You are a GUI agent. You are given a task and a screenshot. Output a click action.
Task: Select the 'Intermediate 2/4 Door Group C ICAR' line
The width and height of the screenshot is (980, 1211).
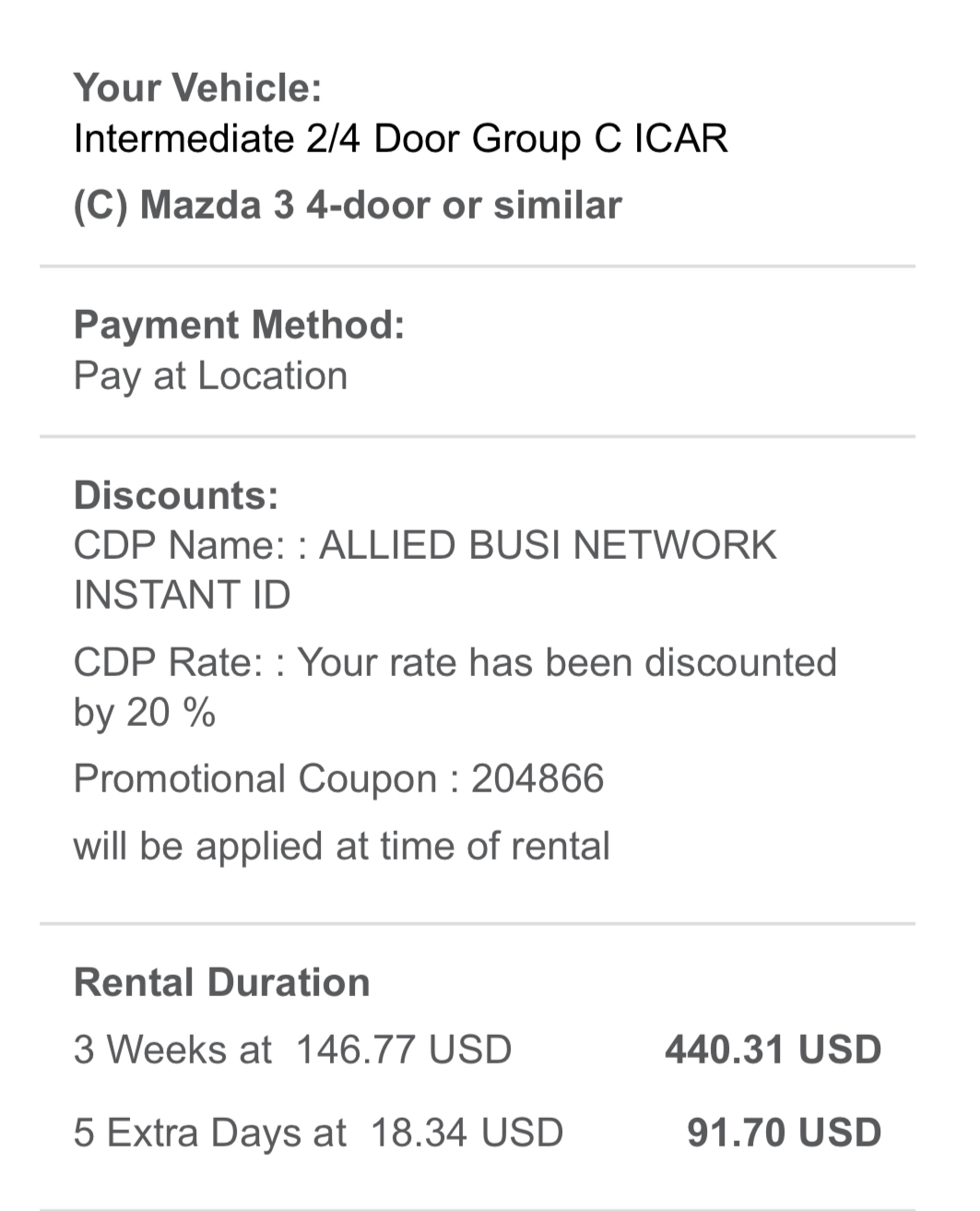[x=400, y=138]
